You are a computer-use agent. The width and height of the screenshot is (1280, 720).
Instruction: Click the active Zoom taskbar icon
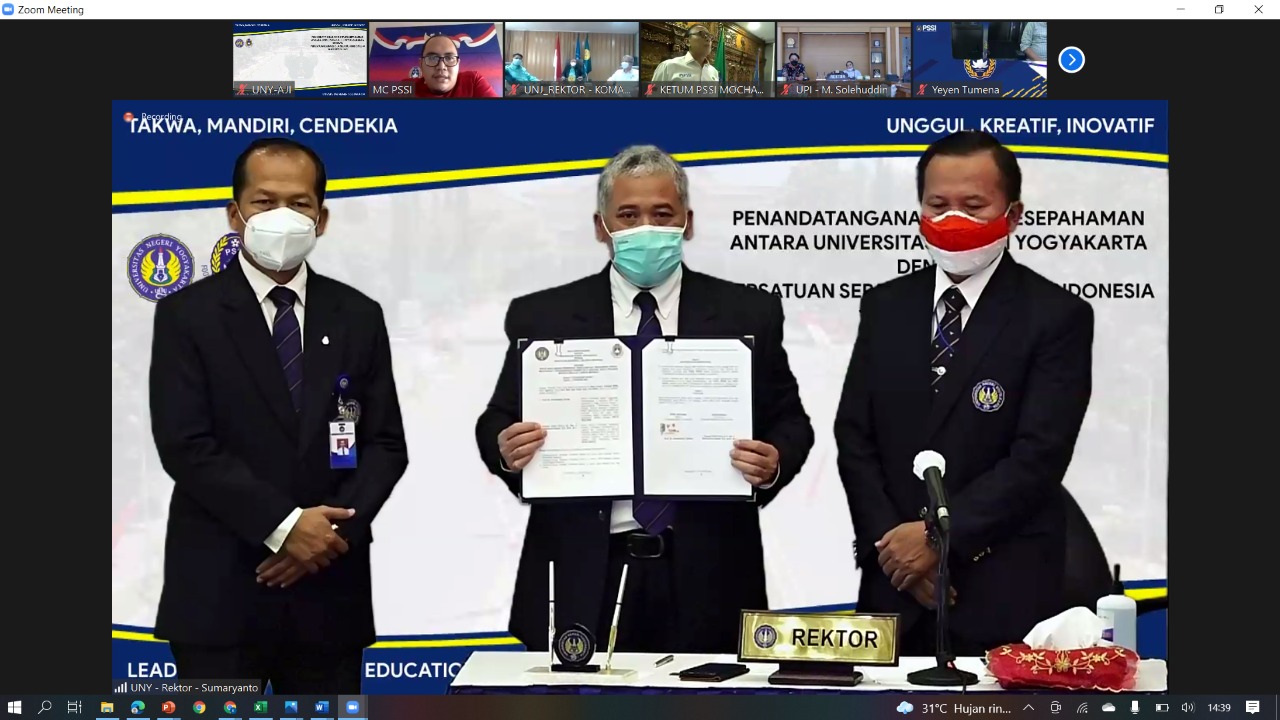[x=352, y=707]
